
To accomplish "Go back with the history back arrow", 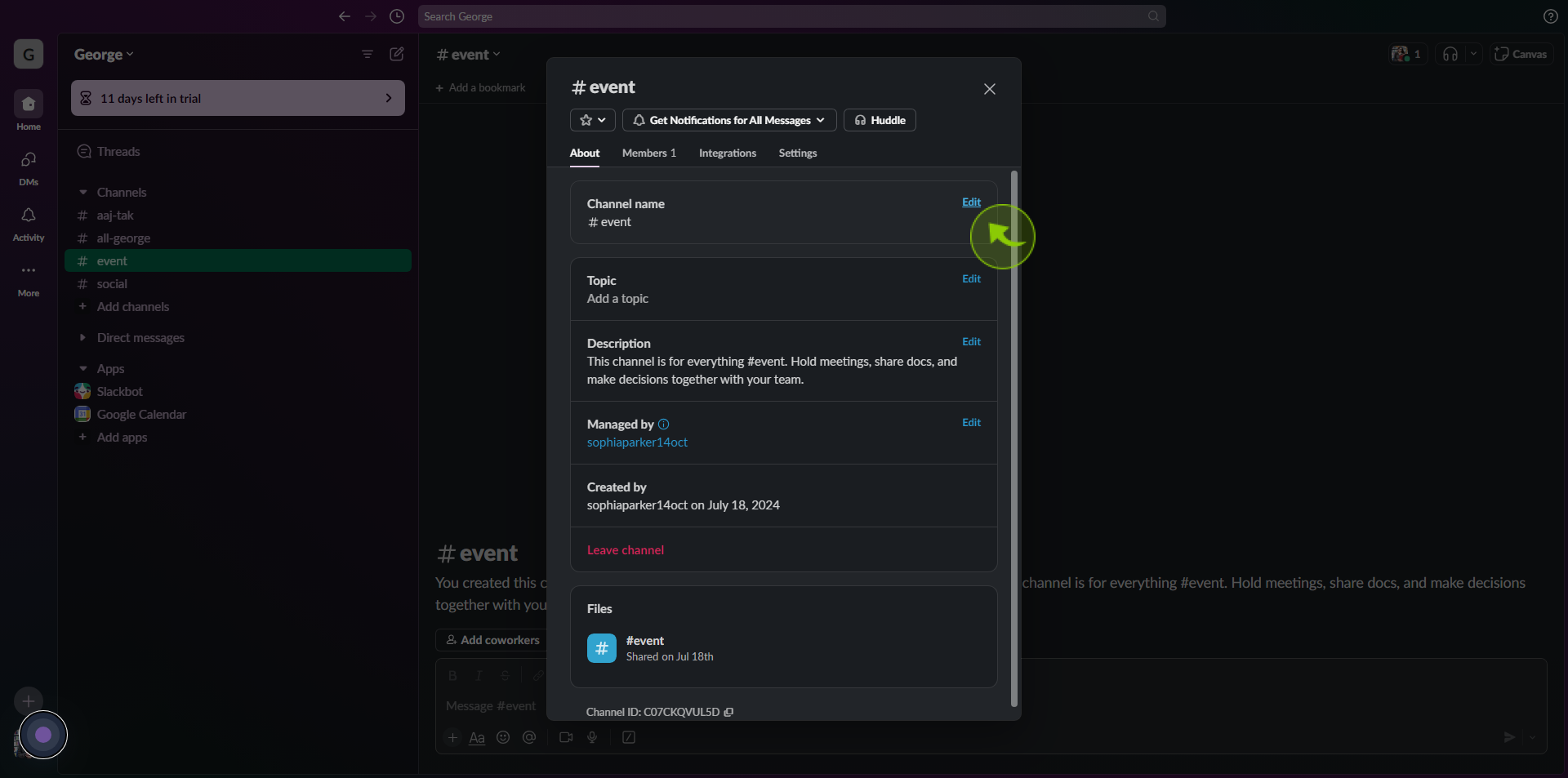I will click(345, 16).
